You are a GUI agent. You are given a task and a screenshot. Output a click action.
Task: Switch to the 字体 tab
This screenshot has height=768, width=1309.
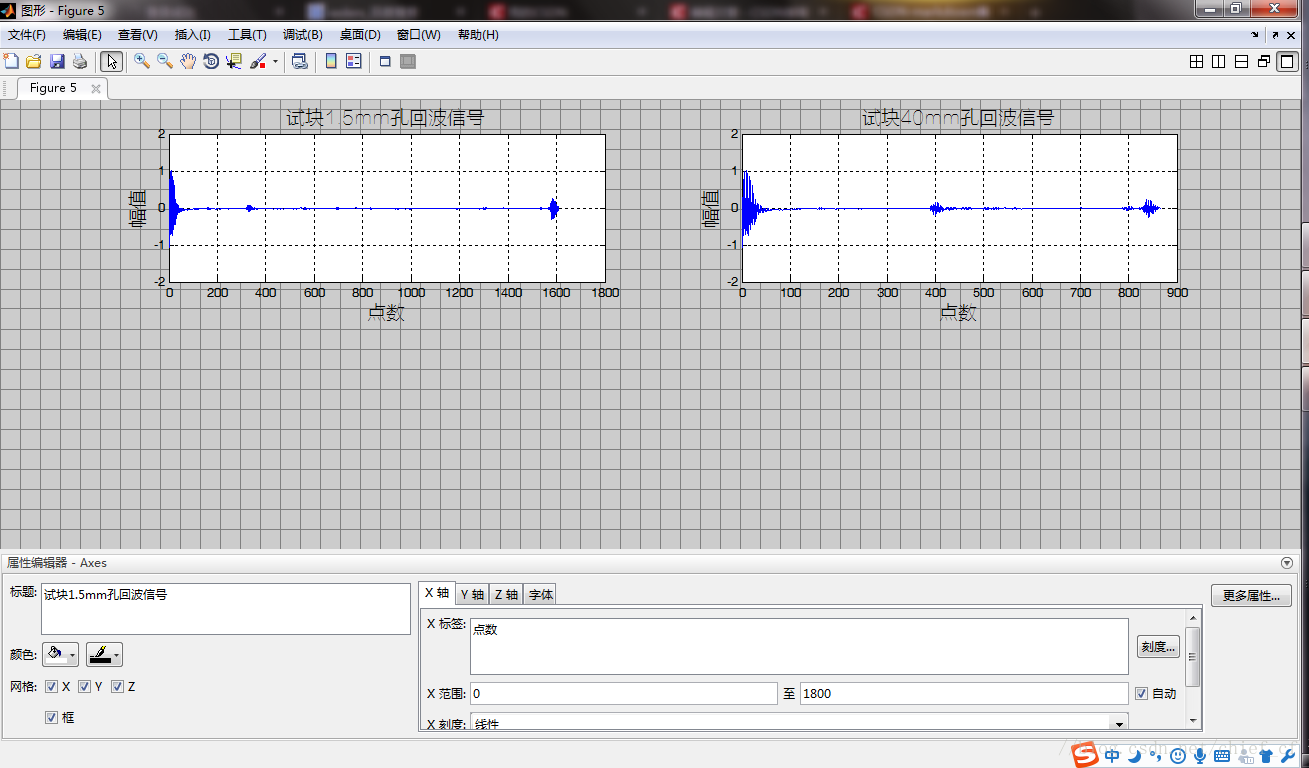(x=540, y=594)
